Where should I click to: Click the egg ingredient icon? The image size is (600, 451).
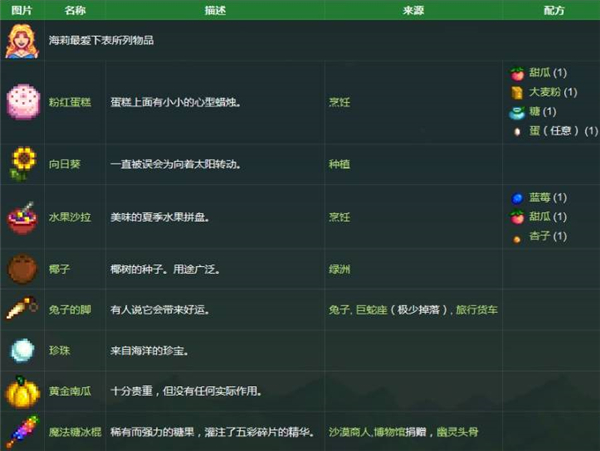point(517,130)
